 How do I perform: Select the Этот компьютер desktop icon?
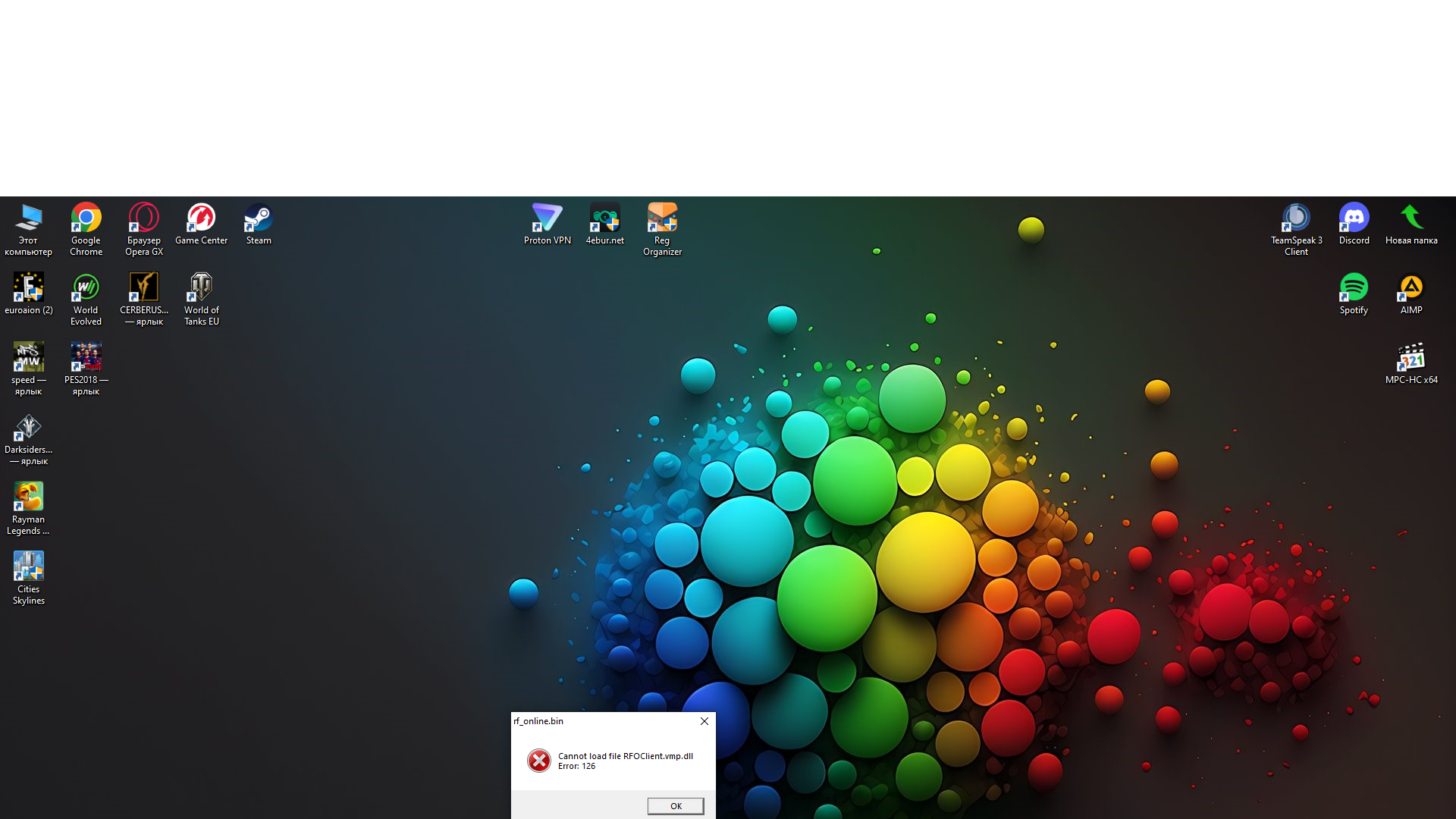click(28, 229)
